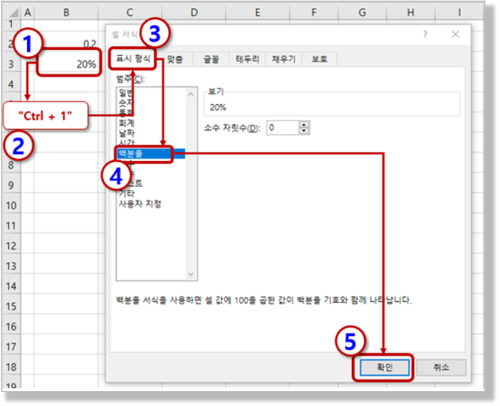The height and width of the screenshot is (406, 500).
Task: Close the 셀 서식 dialog
Action: point(455,34)
